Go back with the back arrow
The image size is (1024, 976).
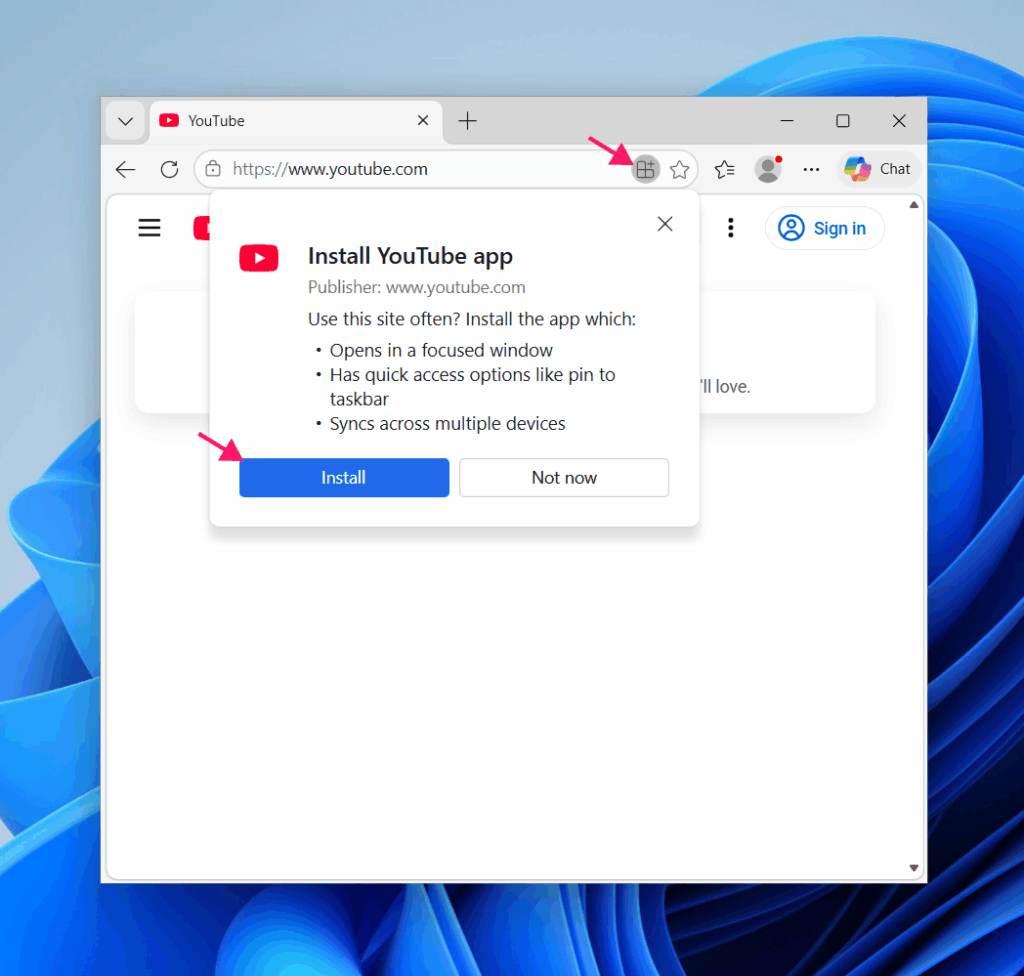tap(125, 170)
